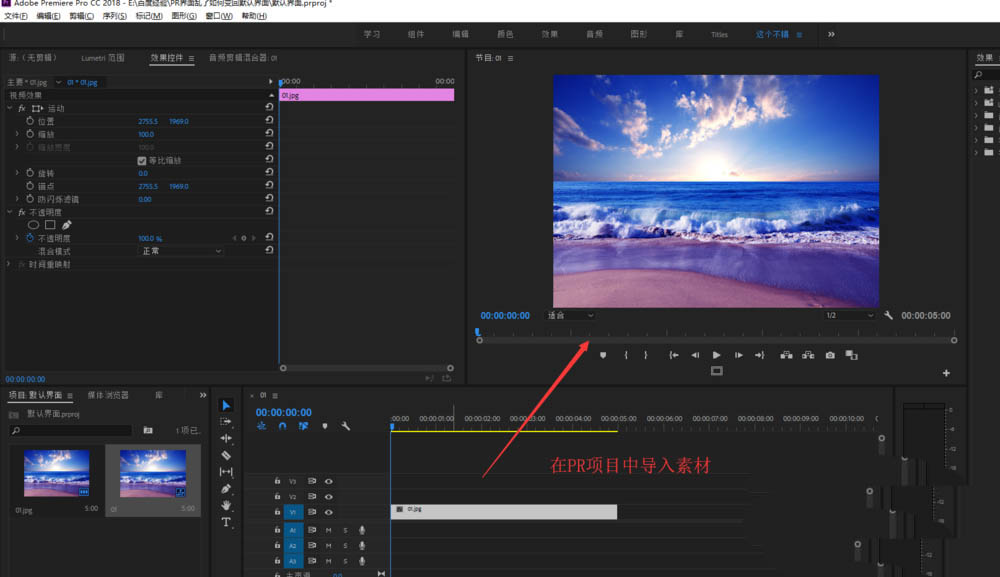This screenshot has width=1000, height=577.
Task: Select the Razor tool in the toolbar
Action: pyautogui.click(x=226, y=455)
